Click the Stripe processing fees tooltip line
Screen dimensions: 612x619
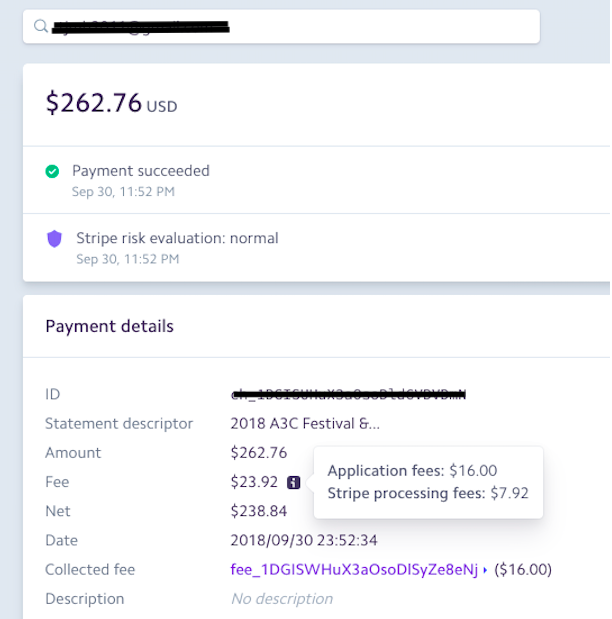tap(428, 493)
